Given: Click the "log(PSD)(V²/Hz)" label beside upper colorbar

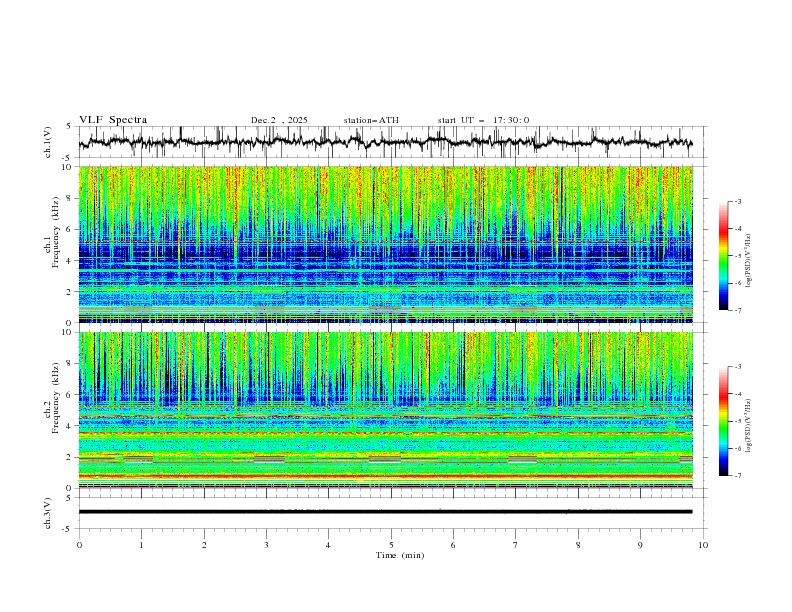Looking at the screenshot, I should [749, 261].
